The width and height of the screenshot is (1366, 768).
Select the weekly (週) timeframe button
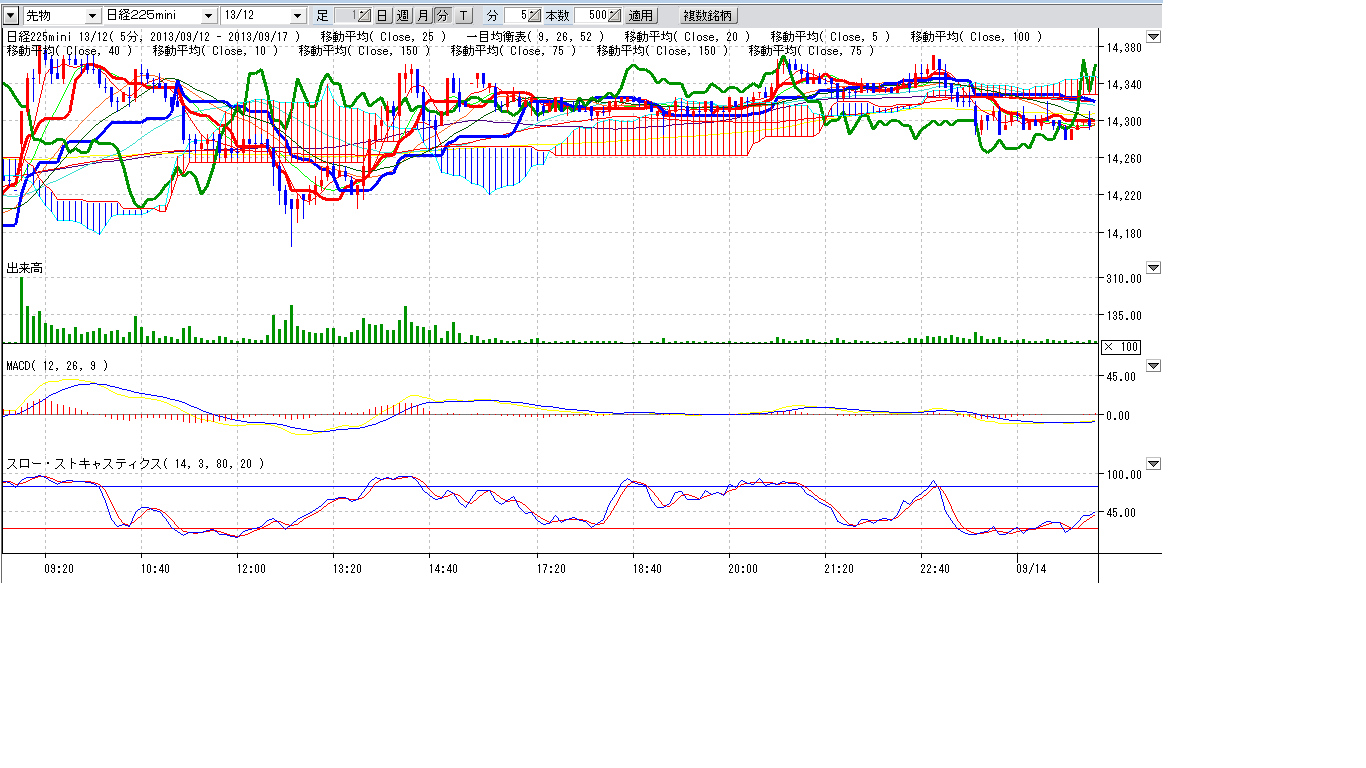pyautogui.click(x=402, y=16)
